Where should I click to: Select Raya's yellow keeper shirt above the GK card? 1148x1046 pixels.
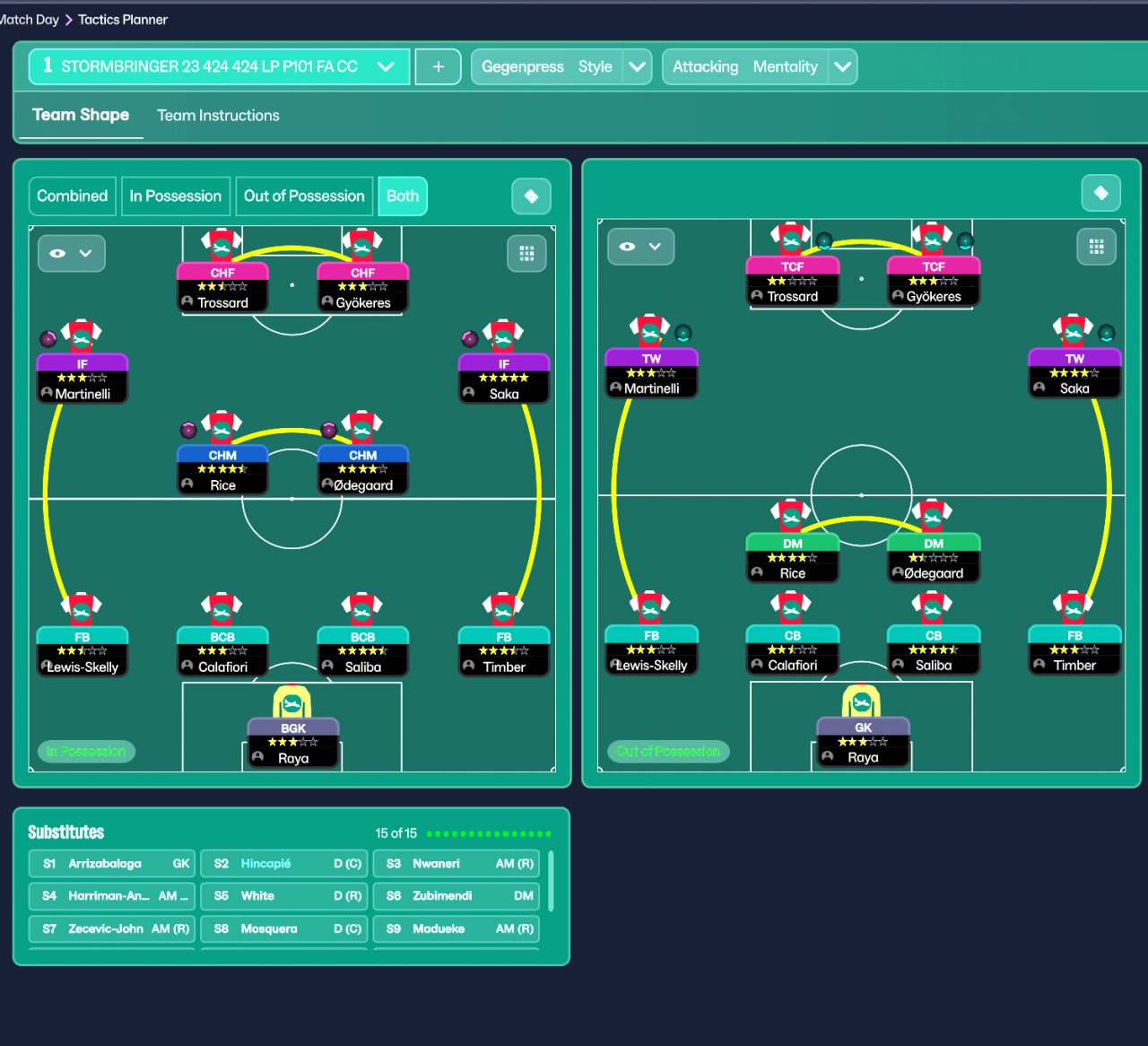[862, 701]
